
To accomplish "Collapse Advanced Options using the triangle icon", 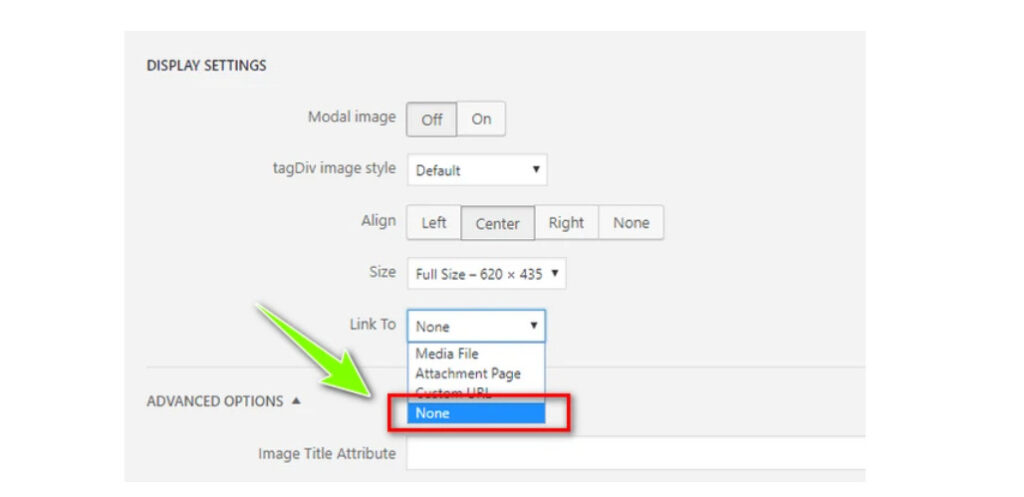I will point(296,401).
